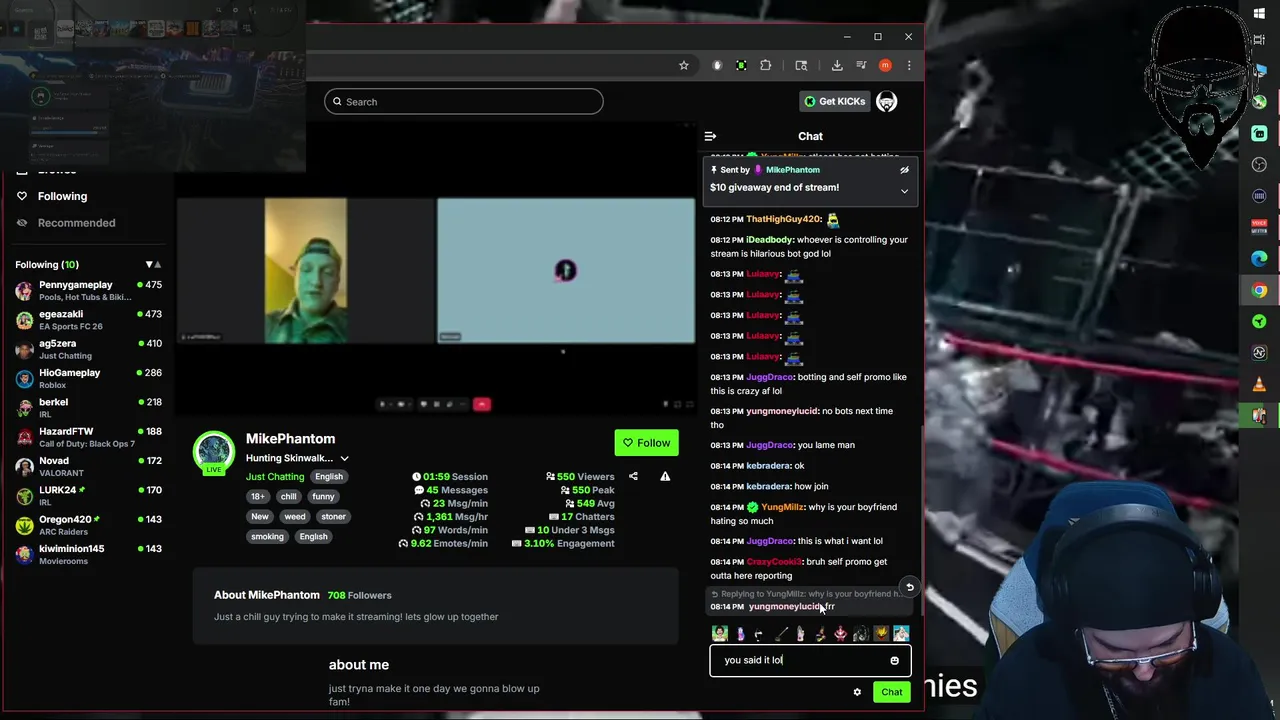Click in the Kick search field
1280x720 pixels.
point(464,102)
